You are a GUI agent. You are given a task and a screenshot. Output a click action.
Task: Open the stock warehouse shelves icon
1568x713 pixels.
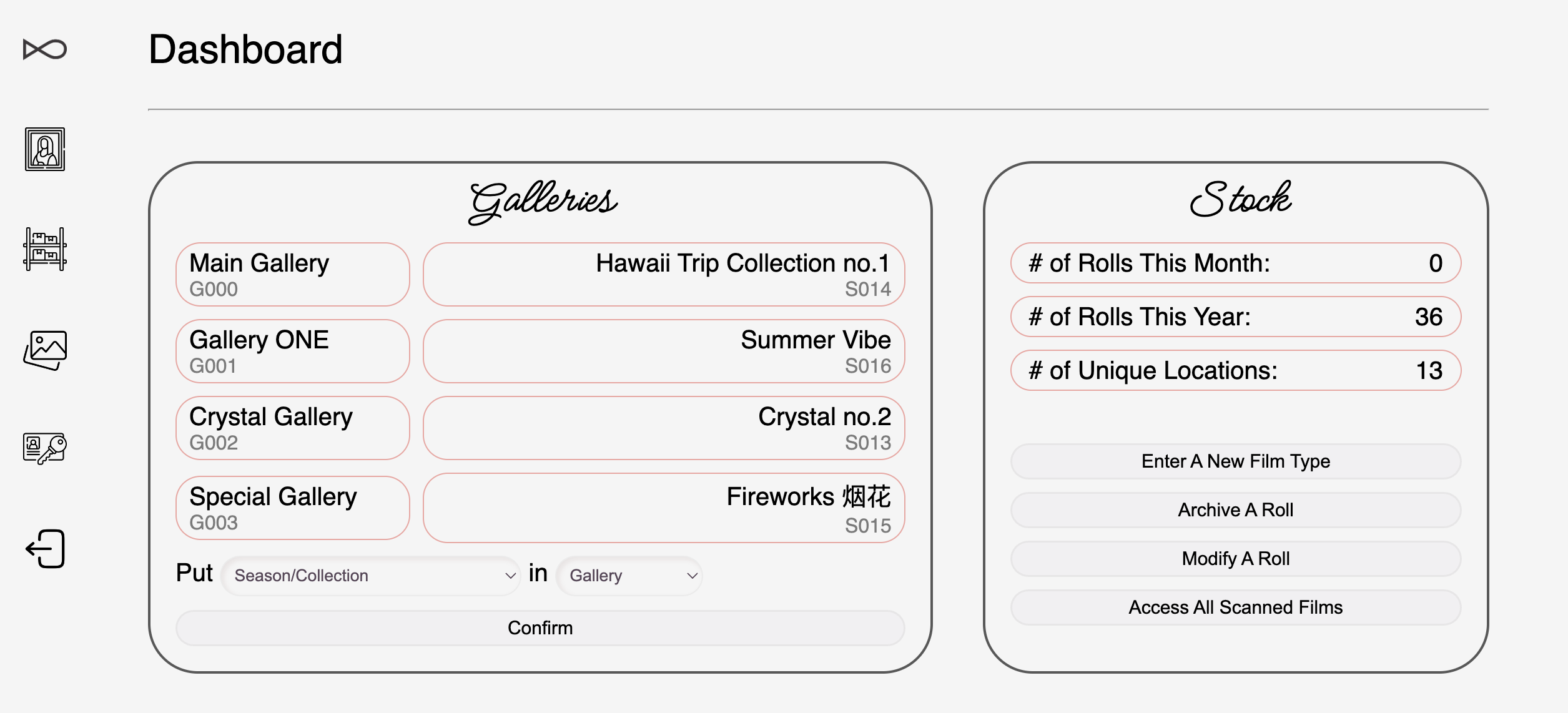(45, 249)
